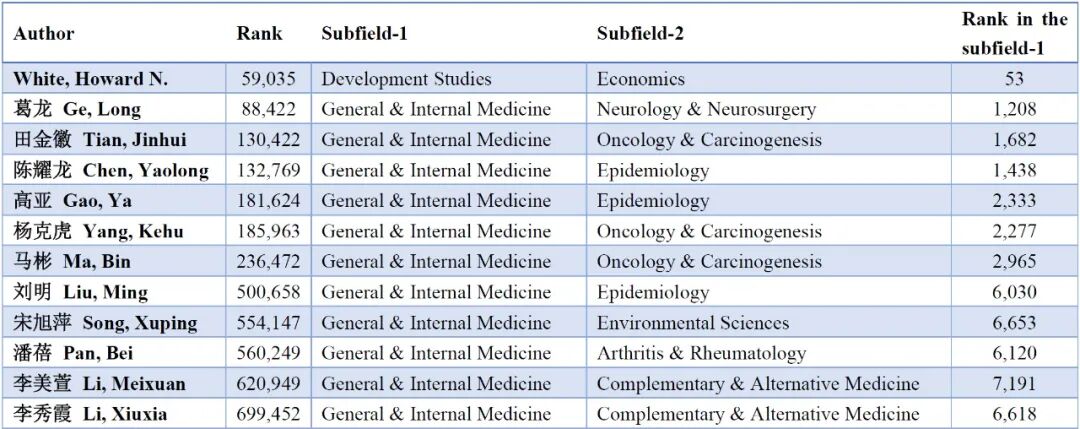The height and width of the screenshot is (429, 1080).
Task: Select the rank value 500,658
Action: pyautogui.click(x=270, y=292)
